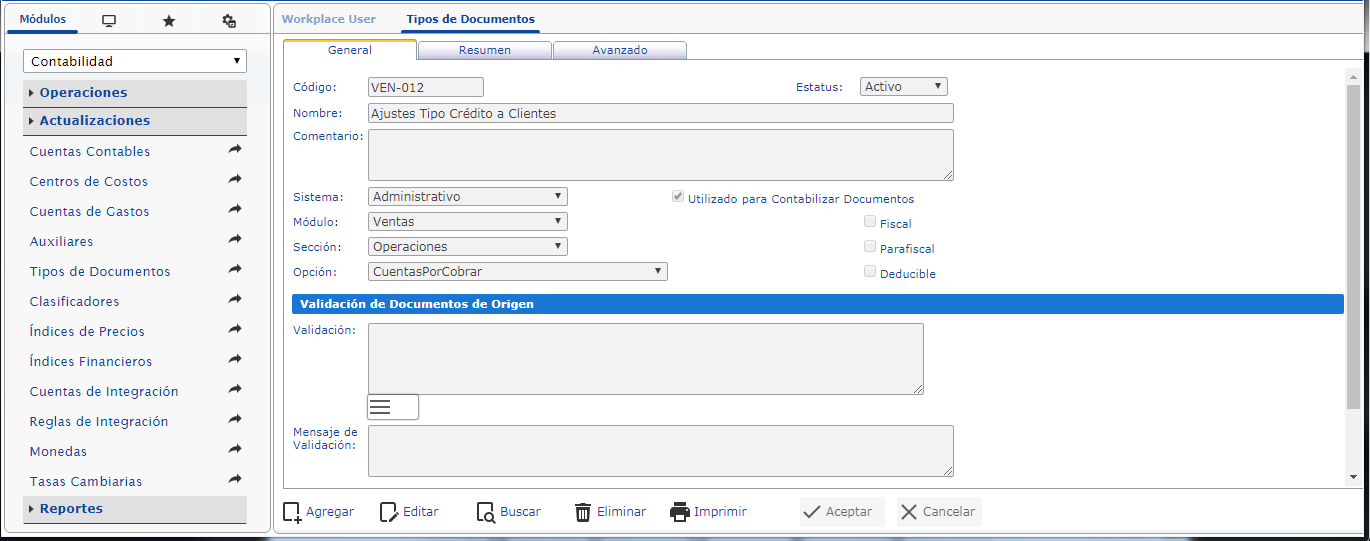Image resolution: width=1370 pixels, height=541 pixels.
Task: Click the hamburger icon below Validación box
Action: point(393,407)
